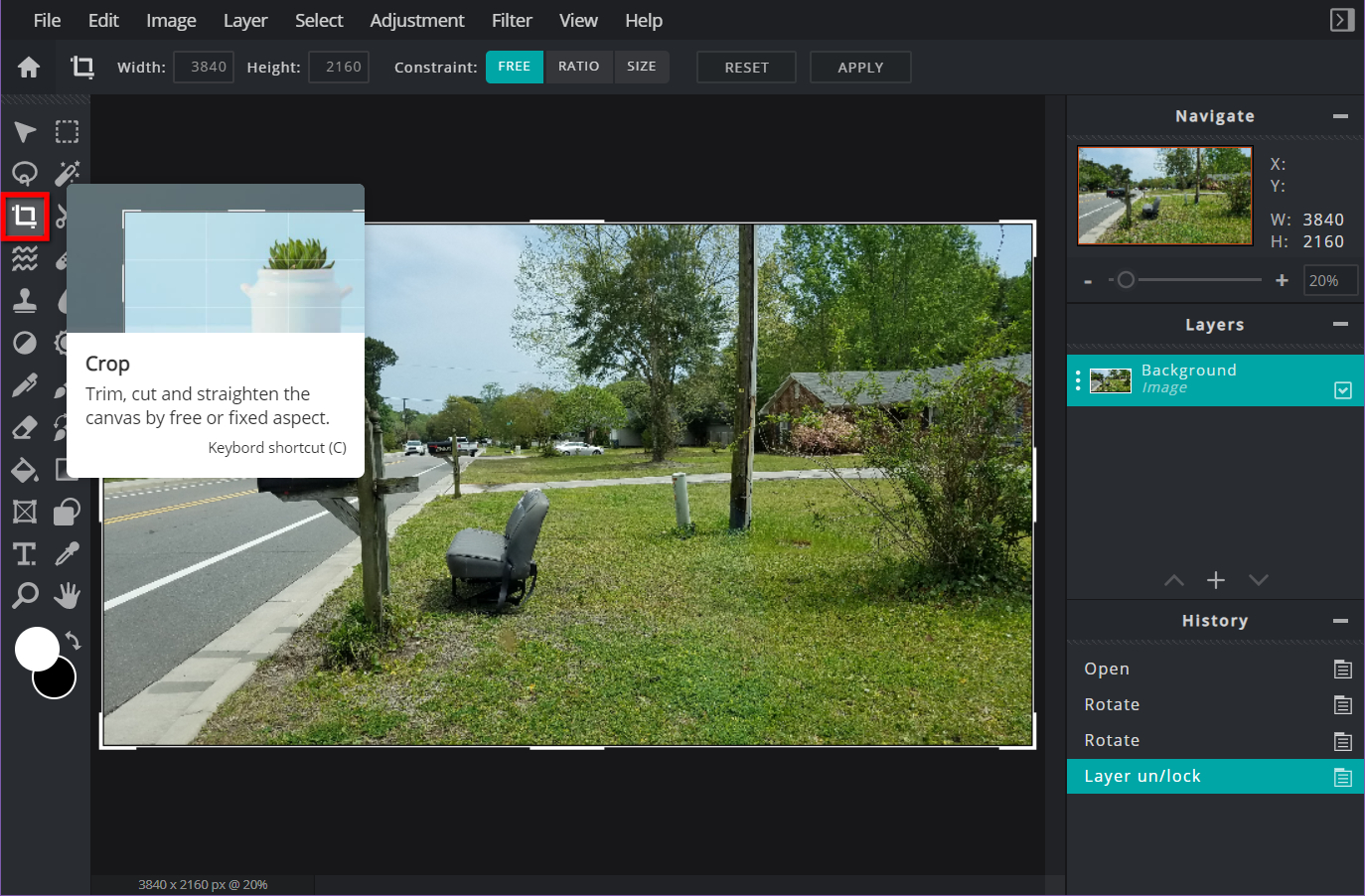Open the Adjustment menu
1365x896 pixels.
pyautogui.click(x=416, y=20)
